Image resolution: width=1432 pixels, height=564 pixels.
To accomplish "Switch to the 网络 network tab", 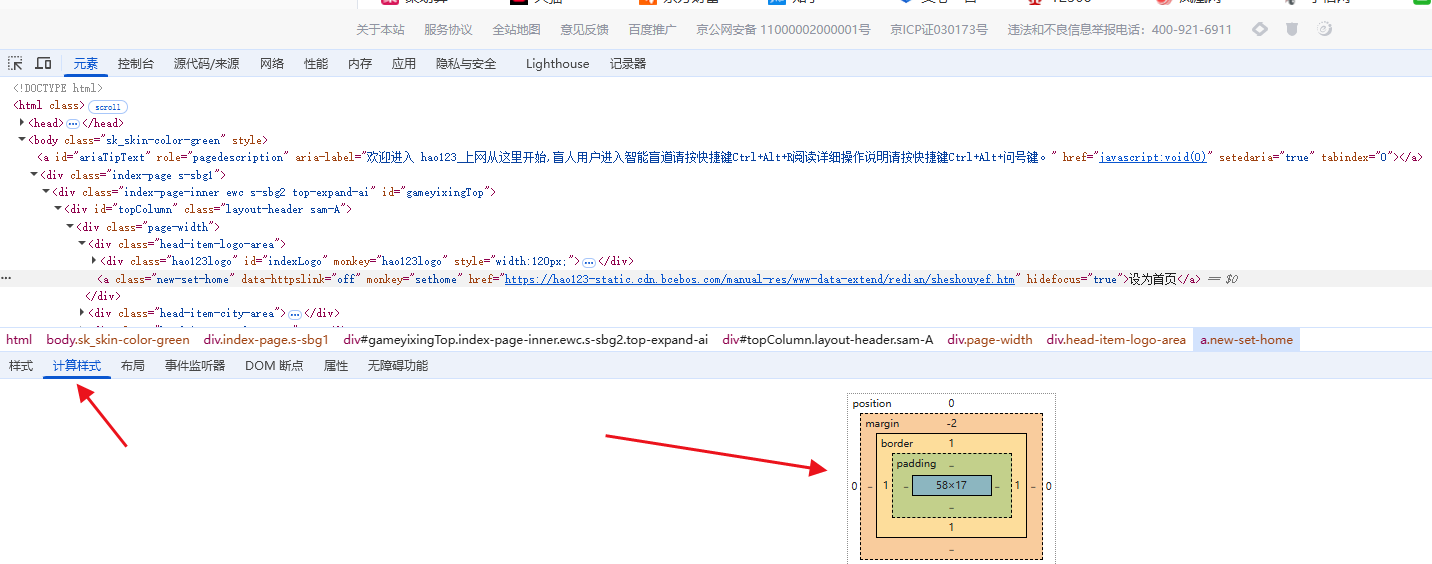I will [272, 64].
